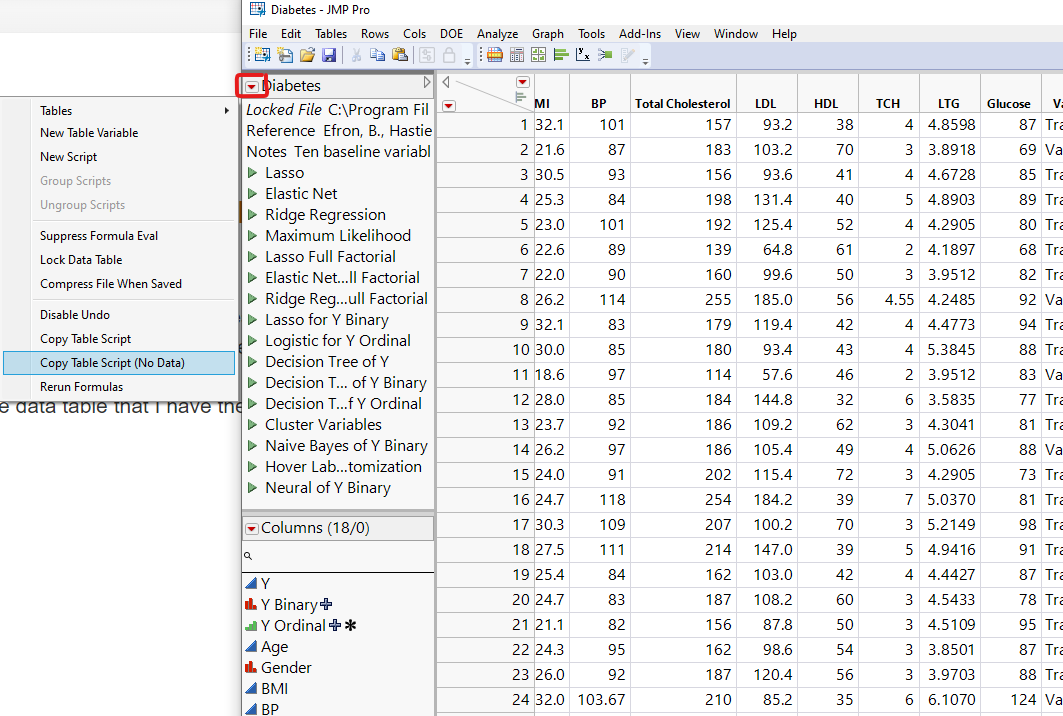Select the Gender column in Columns list
Screen dimensions: 1063x716
[286, 668]
